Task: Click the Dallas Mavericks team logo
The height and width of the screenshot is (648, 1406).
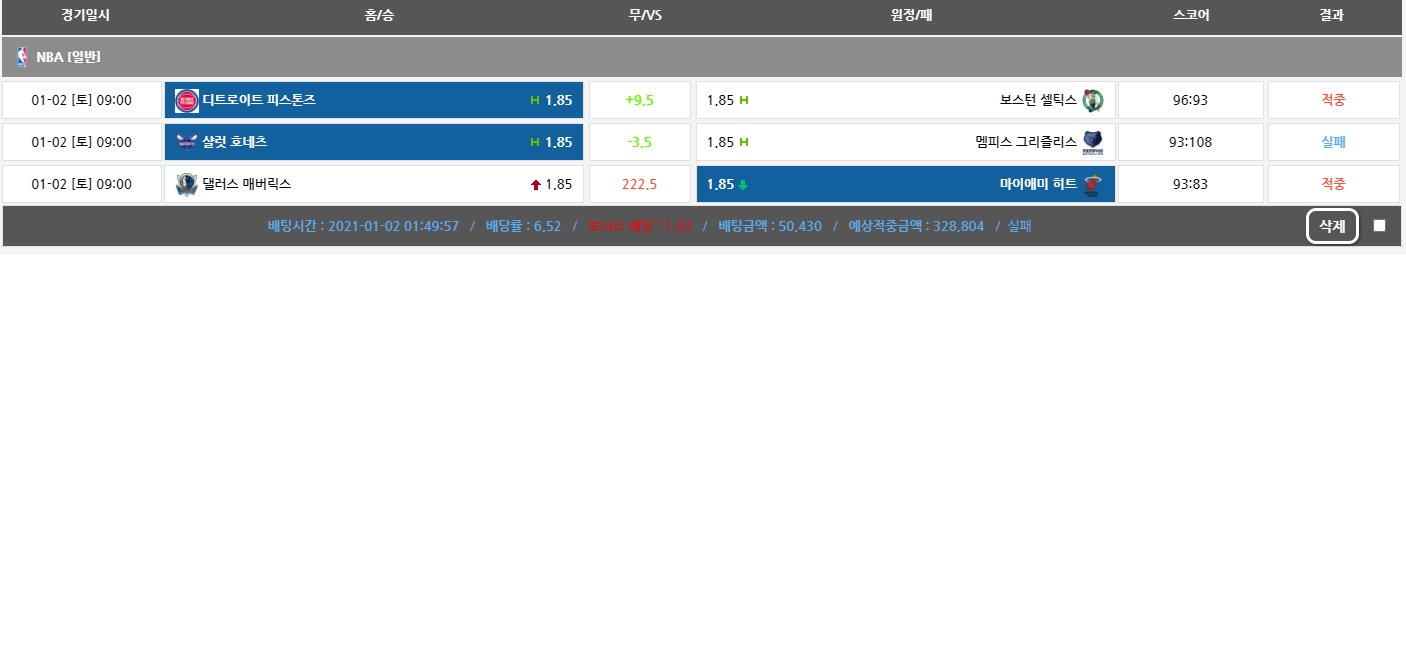Action: pos(187,184)
